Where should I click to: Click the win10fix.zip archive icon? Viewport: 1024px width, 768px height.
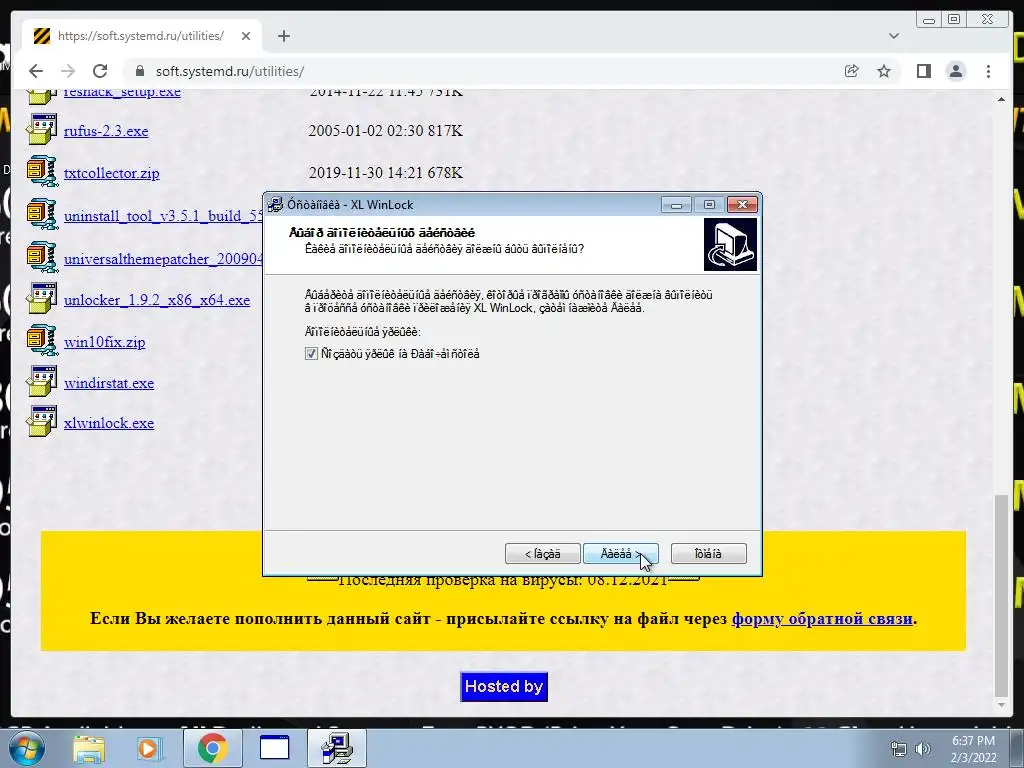(x=42, y=340)
